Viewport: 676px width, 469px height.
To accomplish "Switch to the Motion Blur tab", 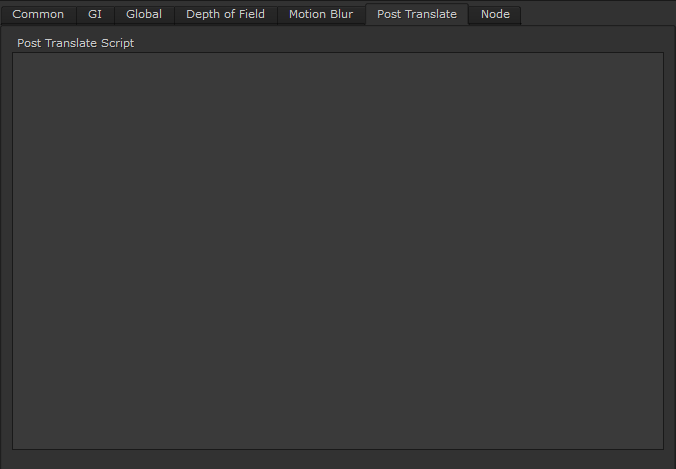I will (x=321, y=15).
